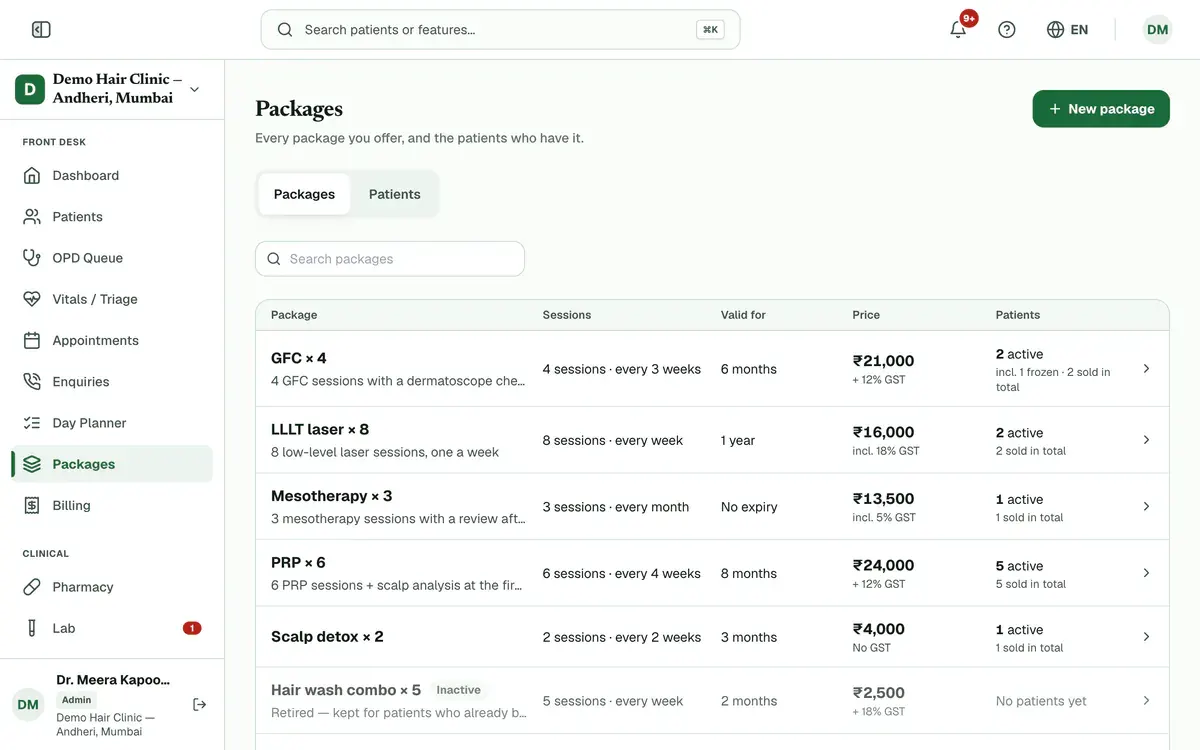Select the Scalp detox × 2 package name
Screen dimensions: 1200x750
point(327,637)
